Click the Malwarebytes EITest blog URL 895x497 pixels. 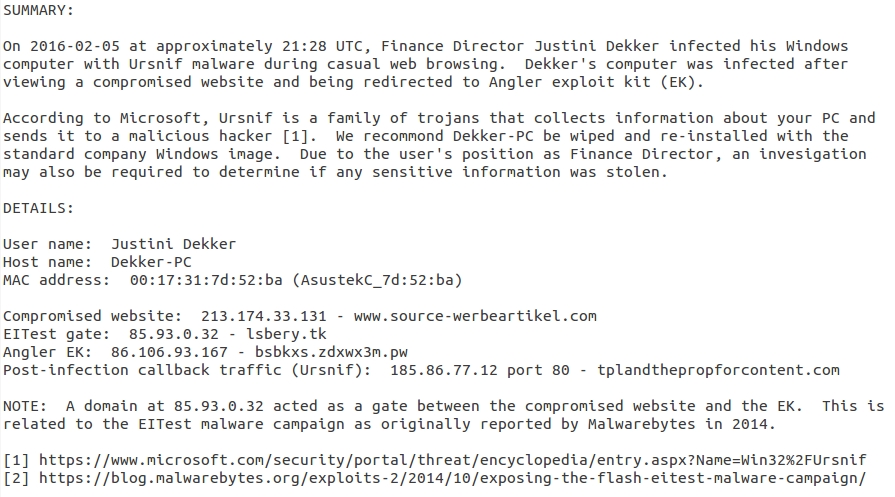(452, 478)
